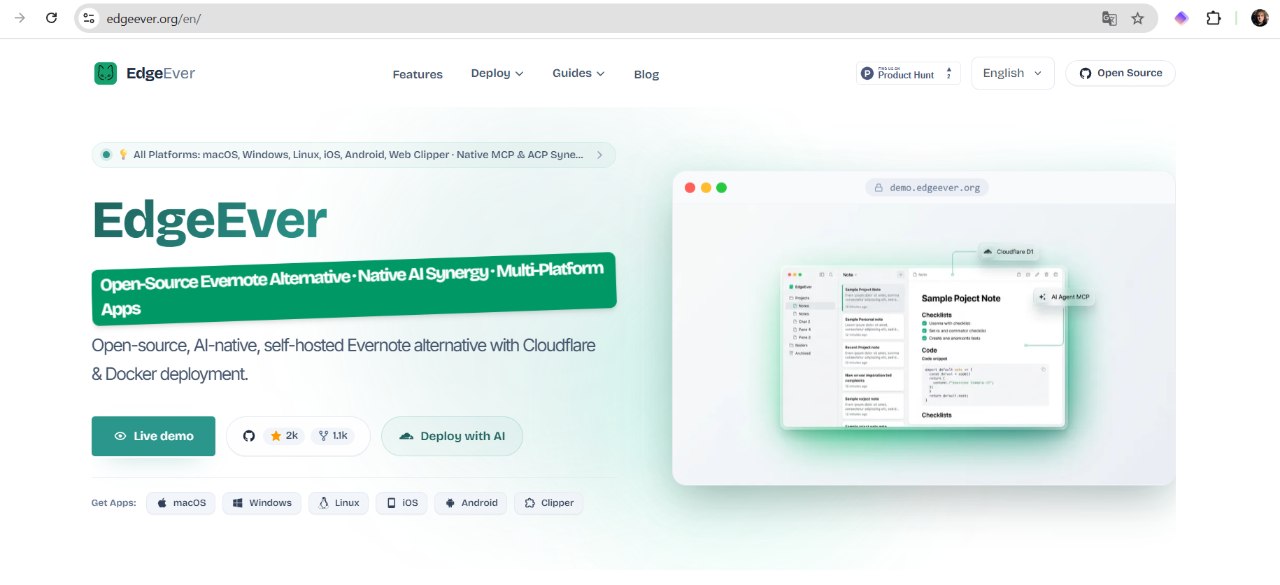Open the Chrome profile avatar
The height and width of the screenshot is (585, 1280).
1259,18
